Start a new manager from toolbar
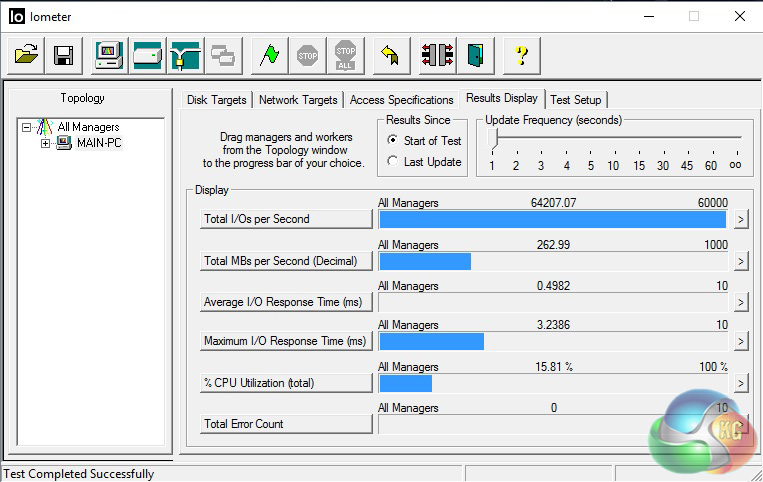The height and width of the screenshot is (482, 763). 108,55
